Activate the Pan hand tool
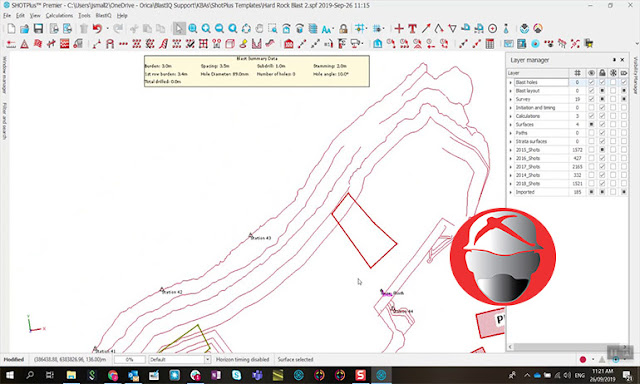 pos(259,29)
